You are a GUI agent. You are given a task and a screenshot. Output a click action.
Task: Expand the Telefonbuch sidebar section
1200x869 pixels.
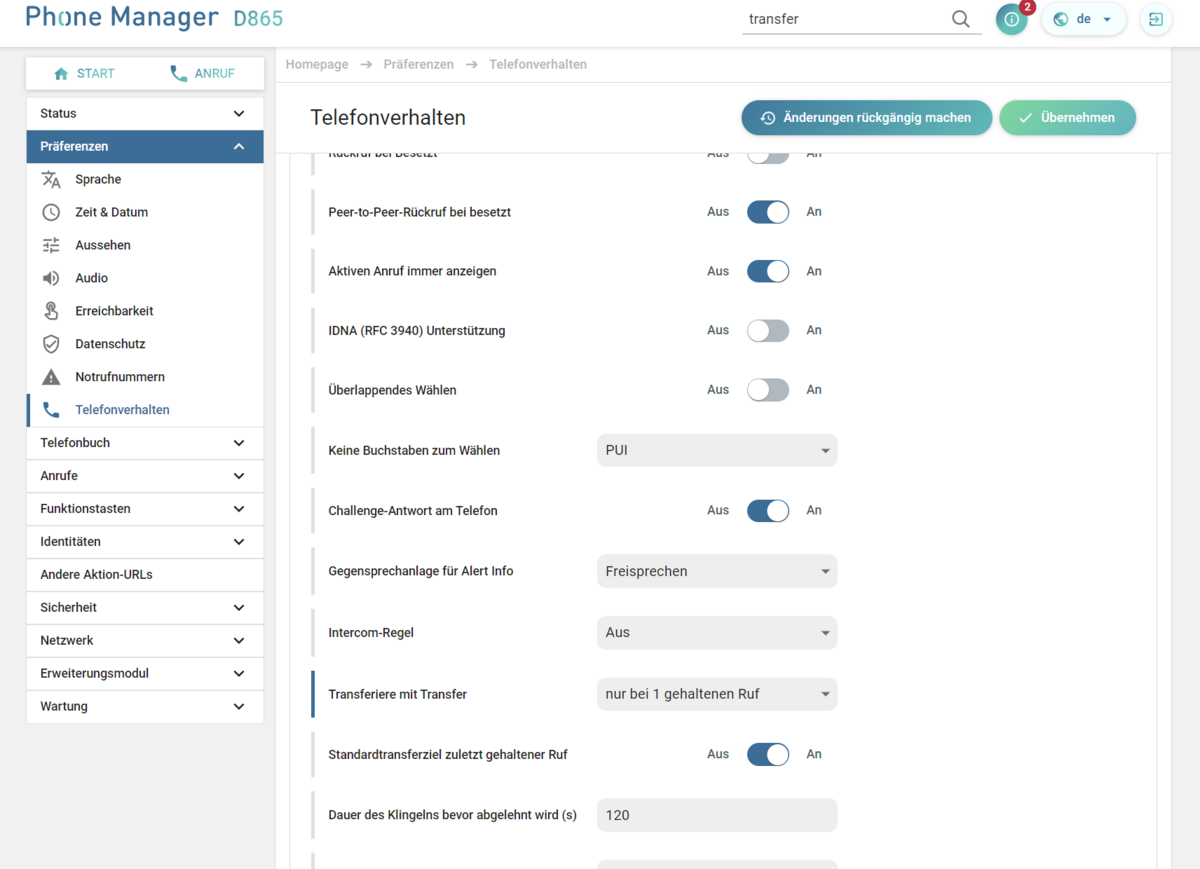pos(145,443)
